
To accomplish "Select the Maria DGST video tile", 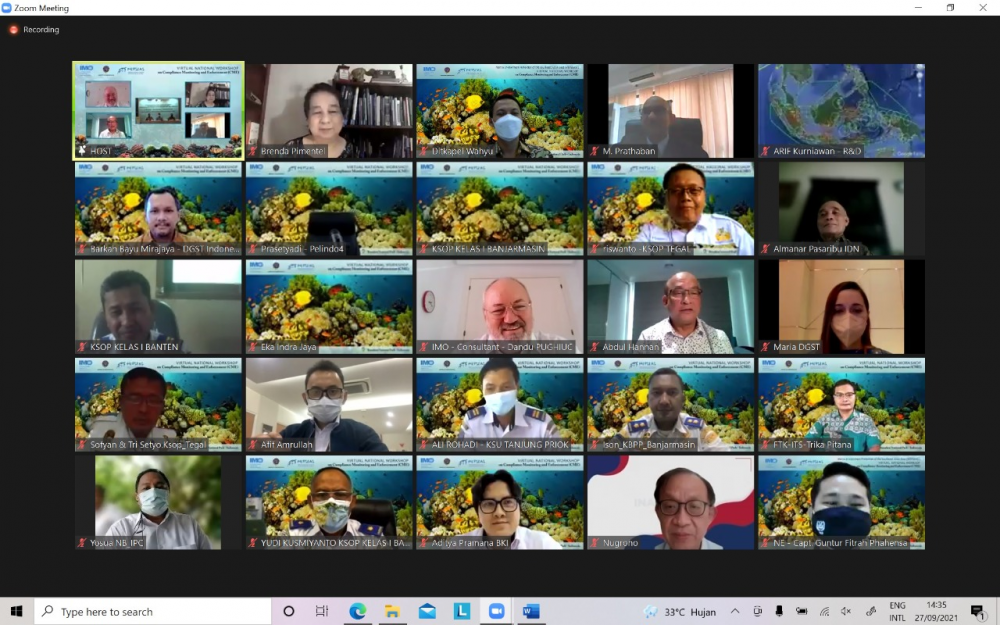I will pyautogui.click(x=841, y=307).
